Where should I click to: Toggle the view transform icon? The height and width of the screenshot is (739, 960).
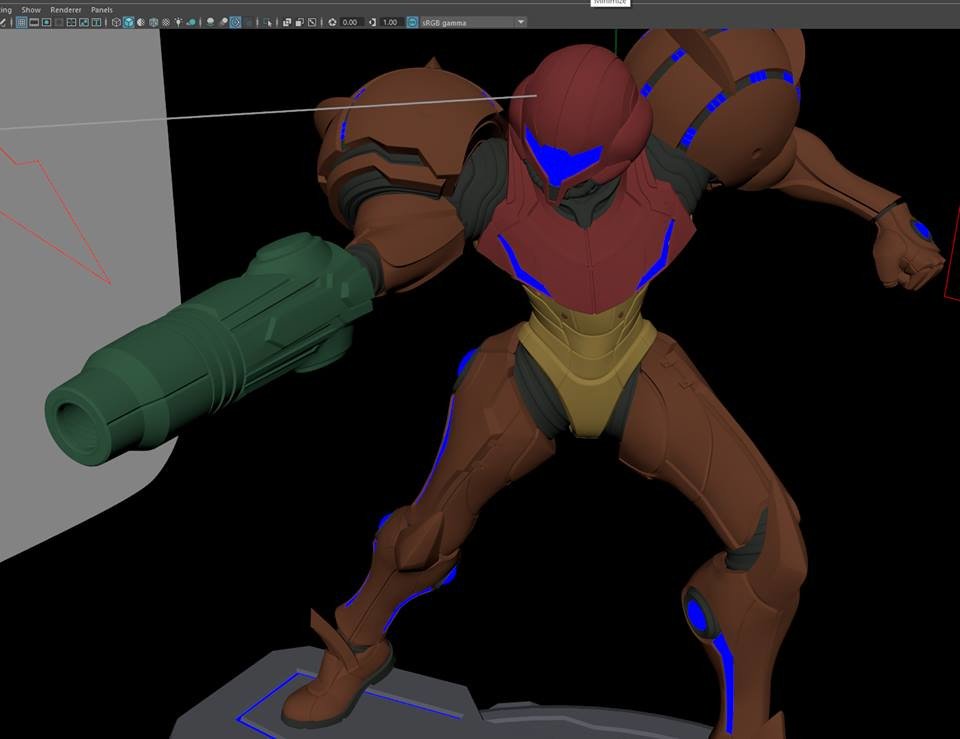pos(413,22)
